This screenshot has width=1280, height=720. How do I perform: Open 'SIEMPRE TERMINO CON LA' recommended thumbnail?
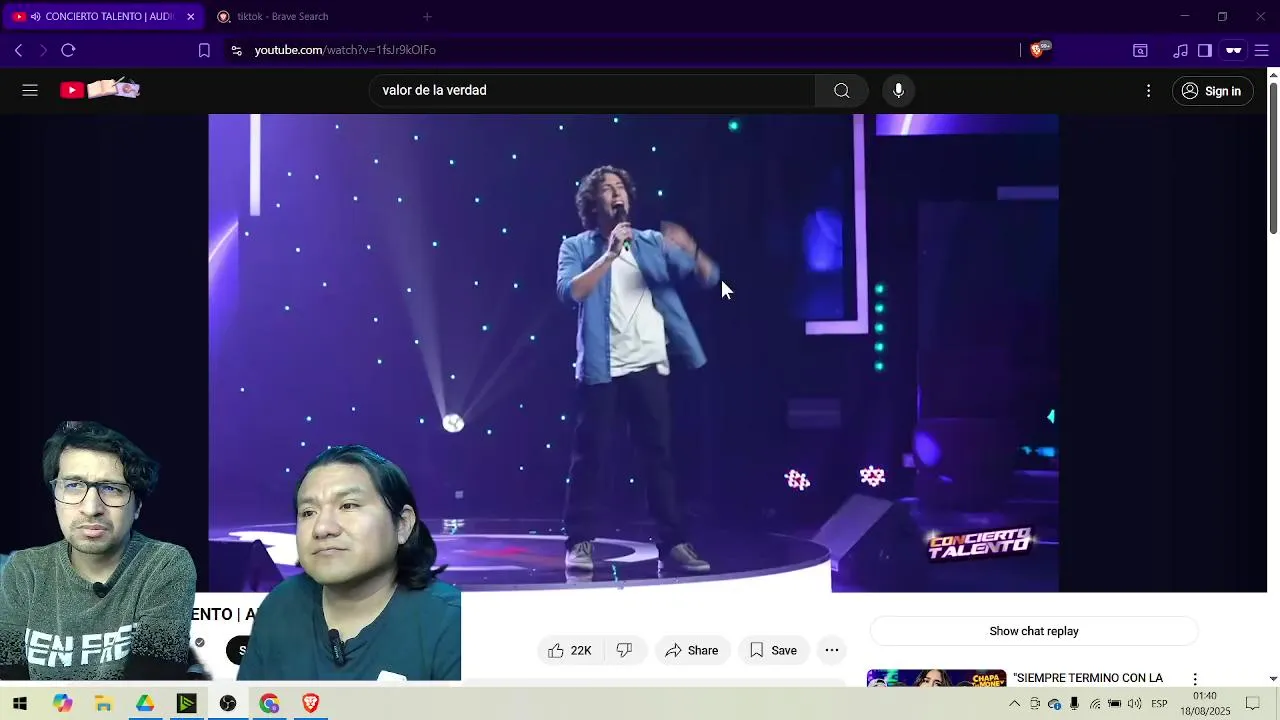point(936,679)
